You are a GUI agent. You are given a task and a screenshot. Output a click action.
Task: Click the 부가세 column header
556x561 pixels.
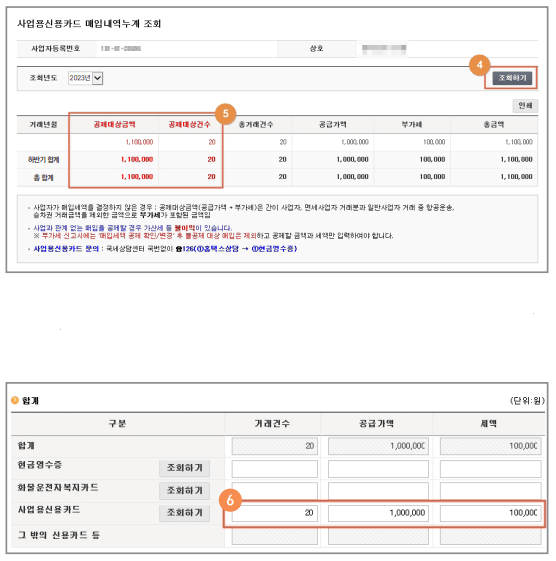tap(411, 125)
